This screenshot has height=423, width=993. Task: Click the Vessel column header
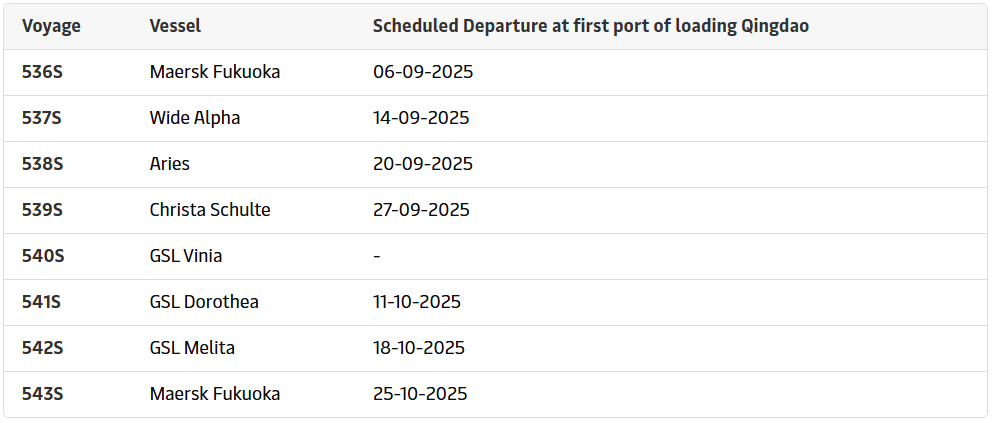[x=176, y=26]
